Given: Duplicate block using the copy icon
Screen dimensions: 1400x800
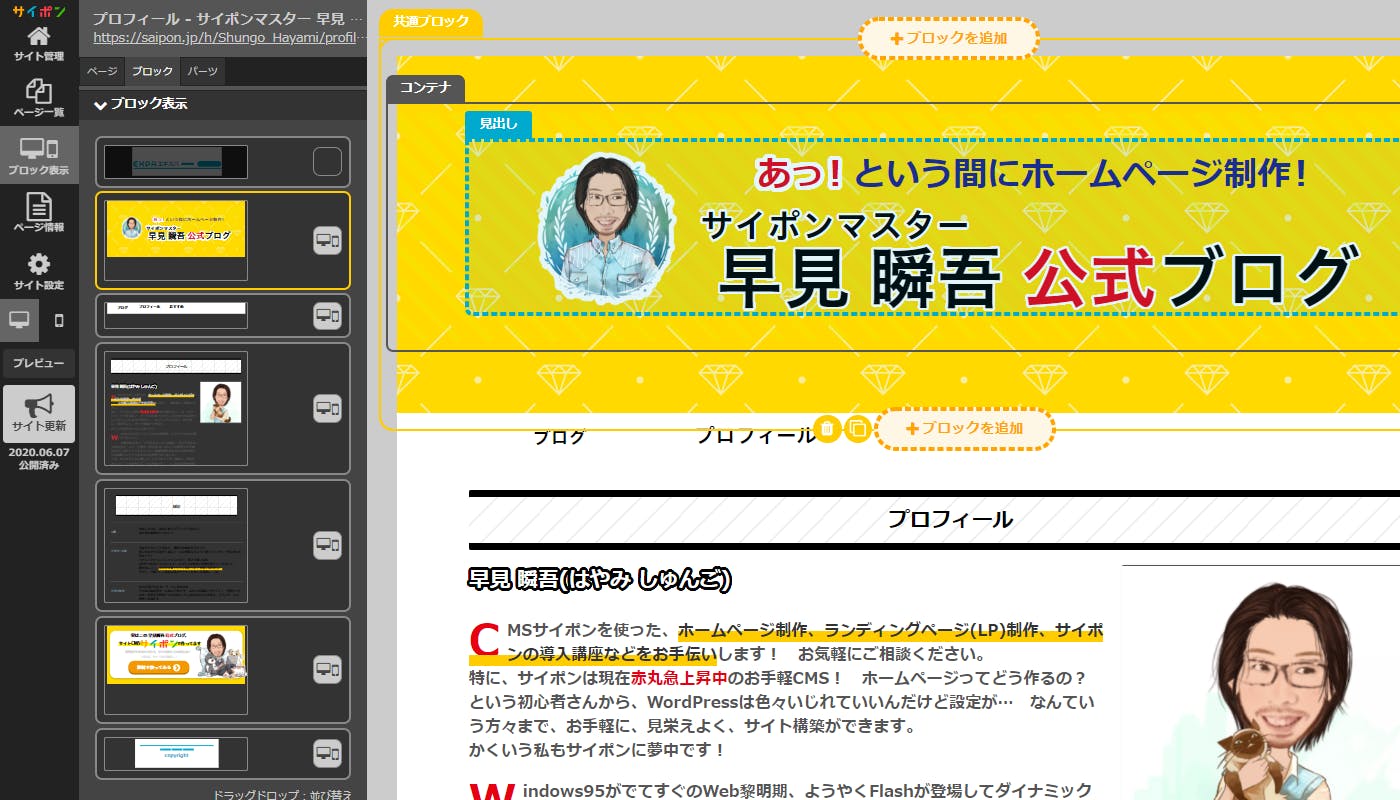Looking at the screenshot, I should point(857,429).
